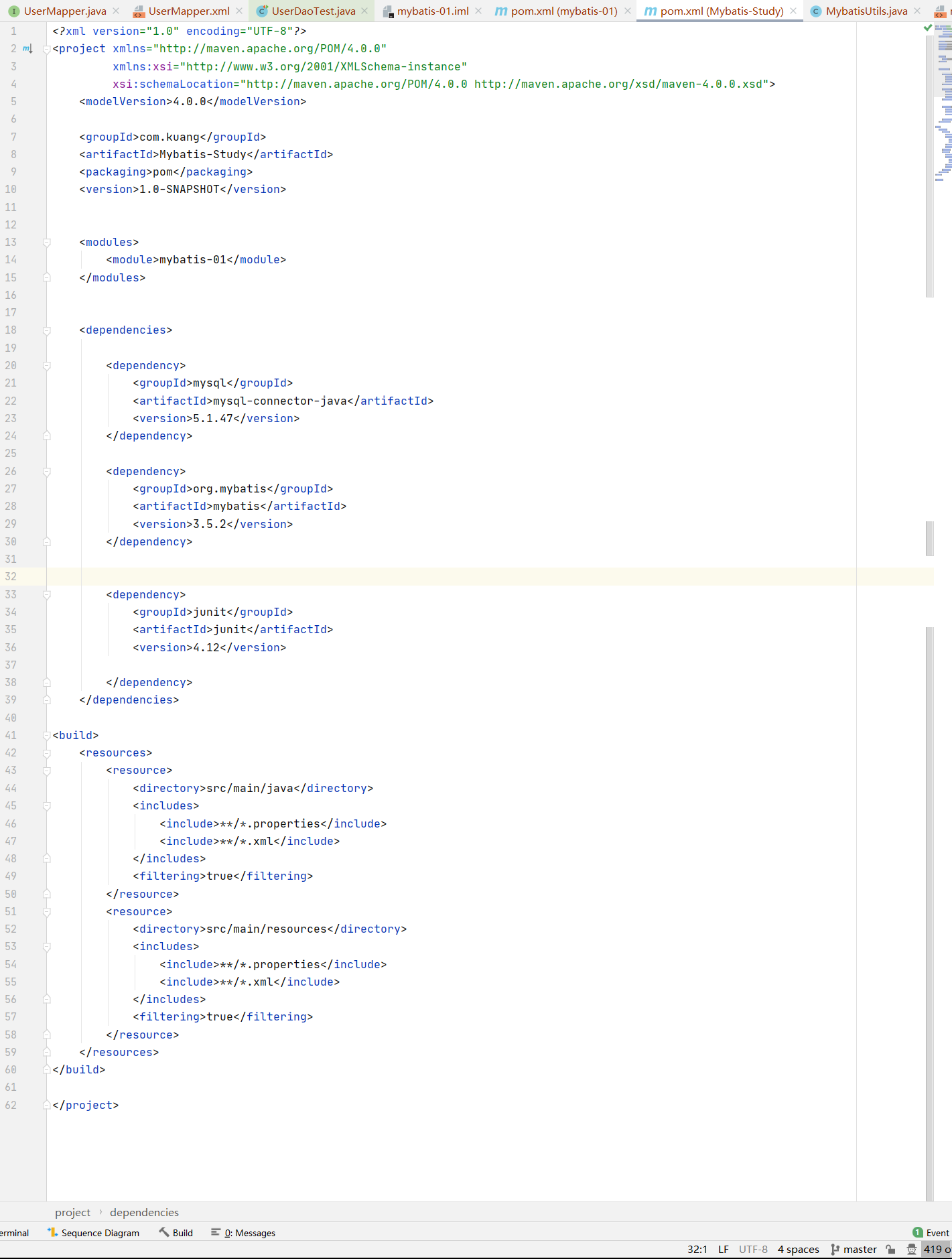The image size is (952, 1259).
Task: Close the mybatis-01.iml tab
Action: tap(478, 11)
